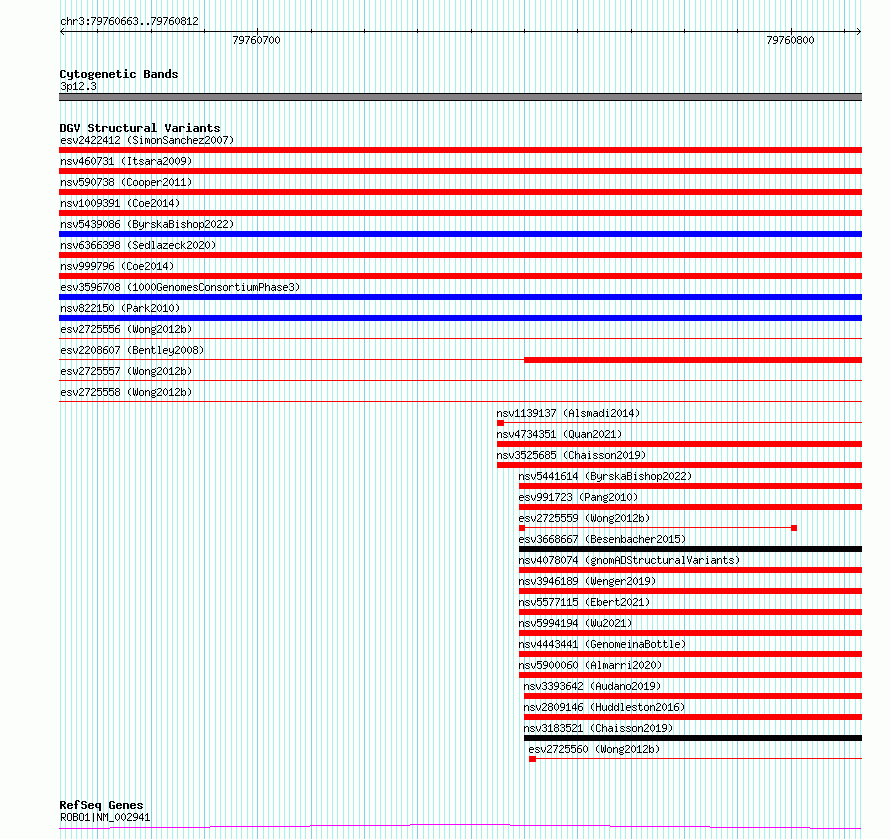Click nsv5577115 (Ebert2021) label
Viewport: 890px width, 839px height.
[x=584, y=602]
